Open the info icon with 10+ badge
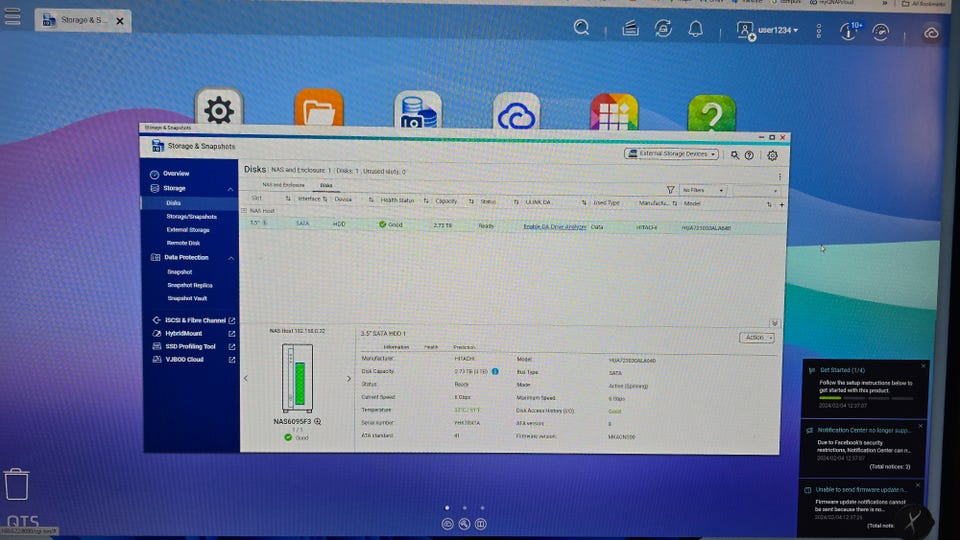960x540 pixels. pyautogui.click(x=850, y=31)
